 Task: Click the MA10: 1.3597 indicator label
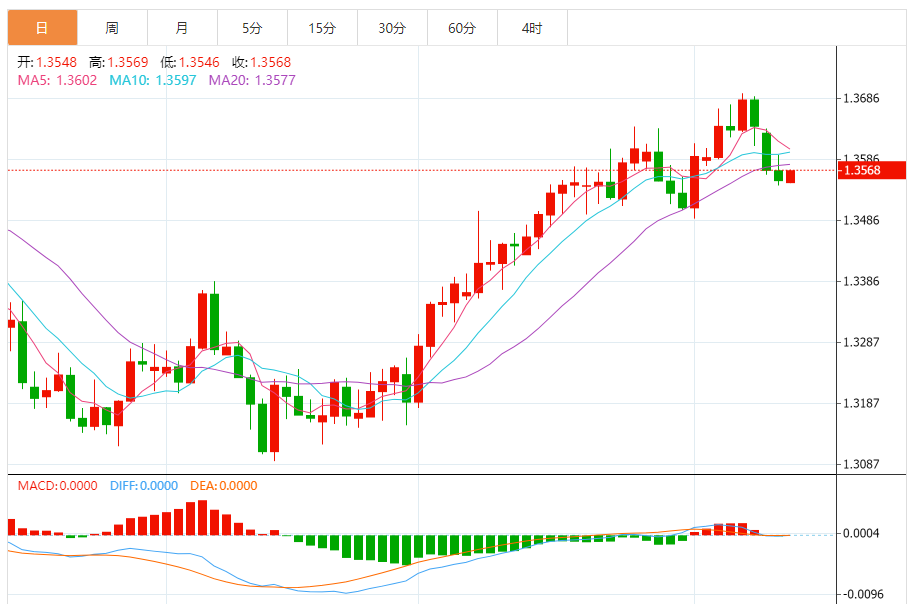(x=153, y=80)
